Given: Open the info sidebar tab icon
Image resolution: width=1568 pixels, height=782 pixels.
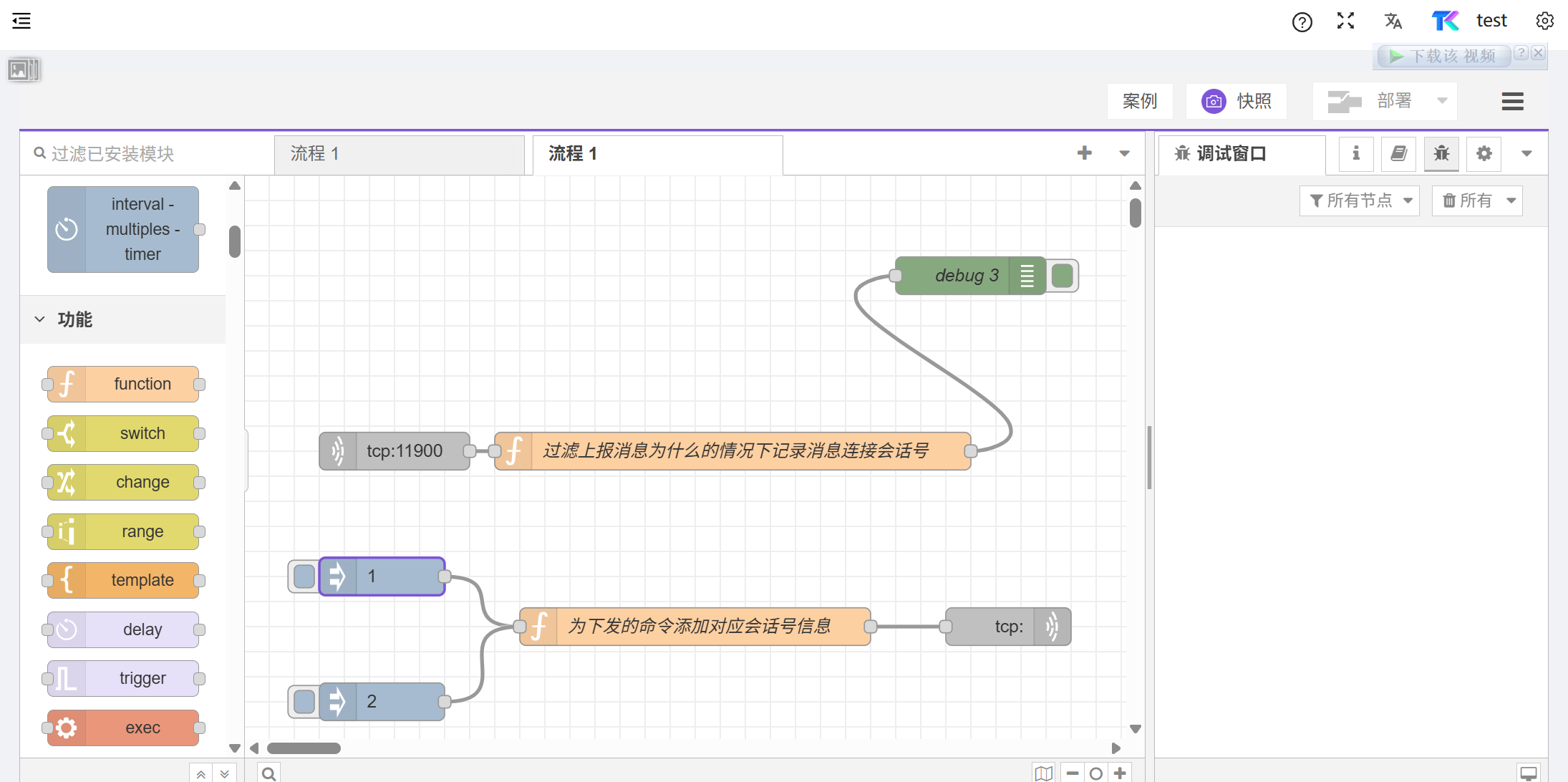Looking at the screenshot, I should (x=1355, y=153).
